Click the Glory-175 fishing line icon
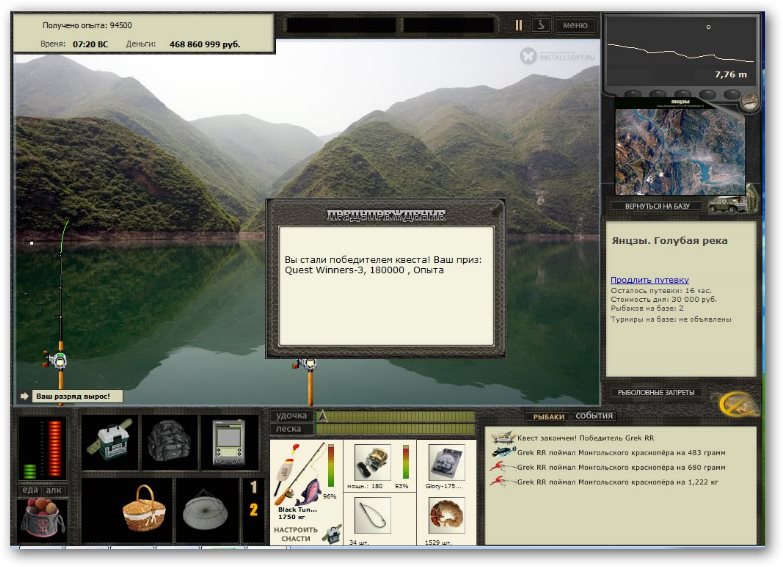Screen dimensions: 783x567 click(446, 463)
